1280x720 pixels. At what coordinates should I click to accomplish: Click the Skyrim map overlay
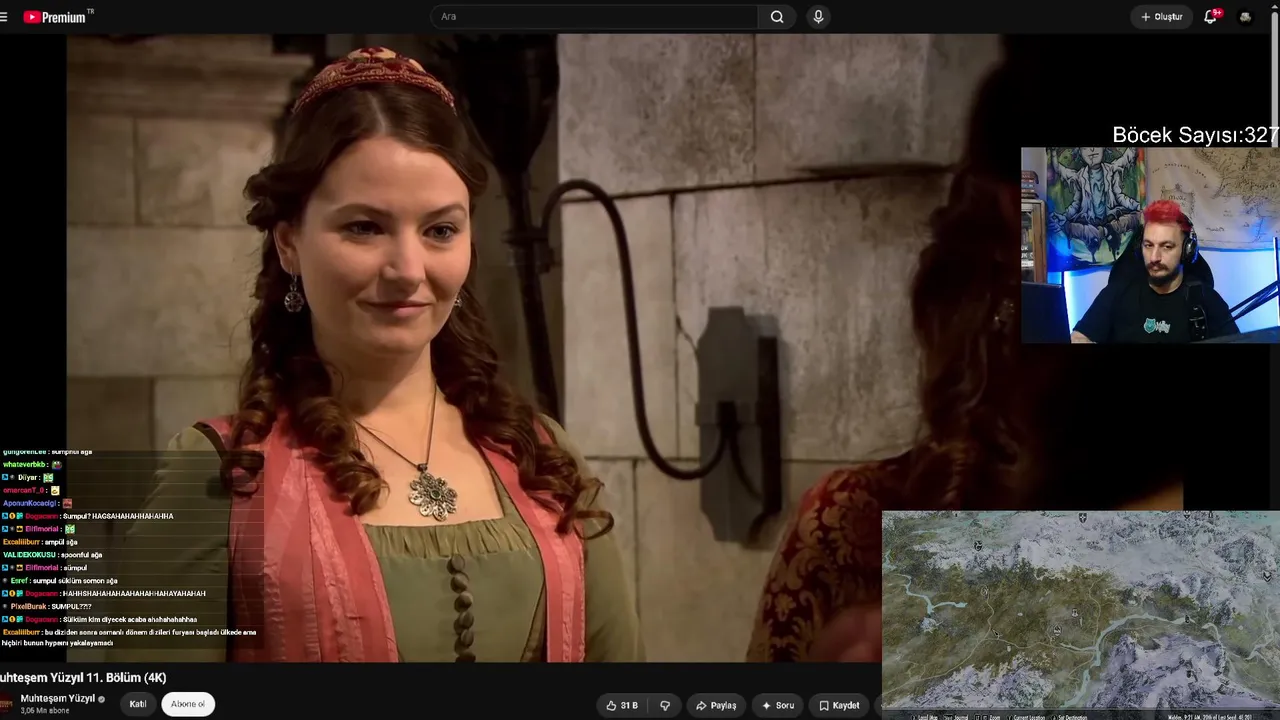(x=1081, y=615)
